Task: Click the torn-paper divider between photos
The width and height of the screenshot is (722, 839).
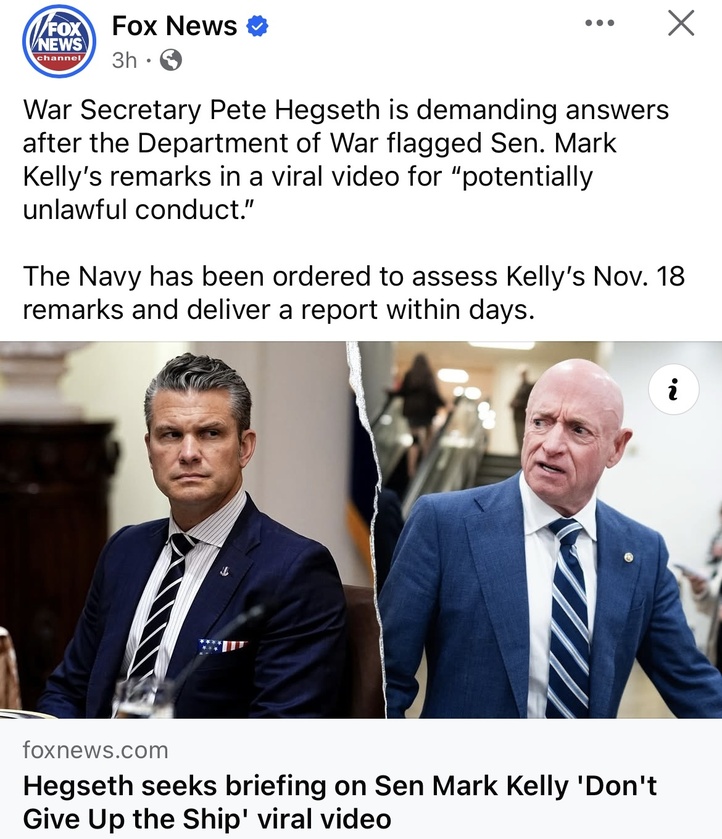Action: (x=369, y=530)
